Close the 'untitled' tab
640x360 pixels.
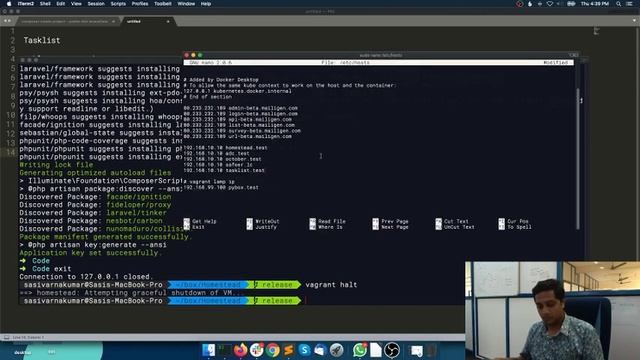[x=168, y=21]
